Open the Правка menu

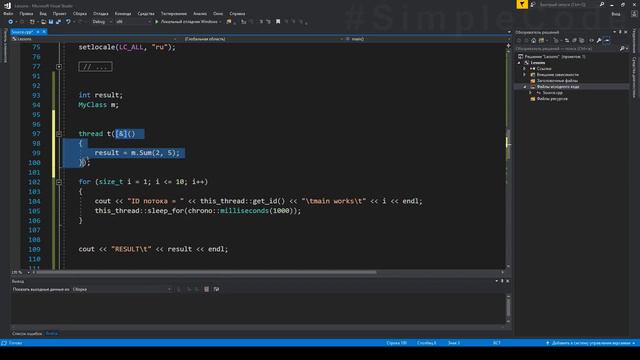coord(26,13)
